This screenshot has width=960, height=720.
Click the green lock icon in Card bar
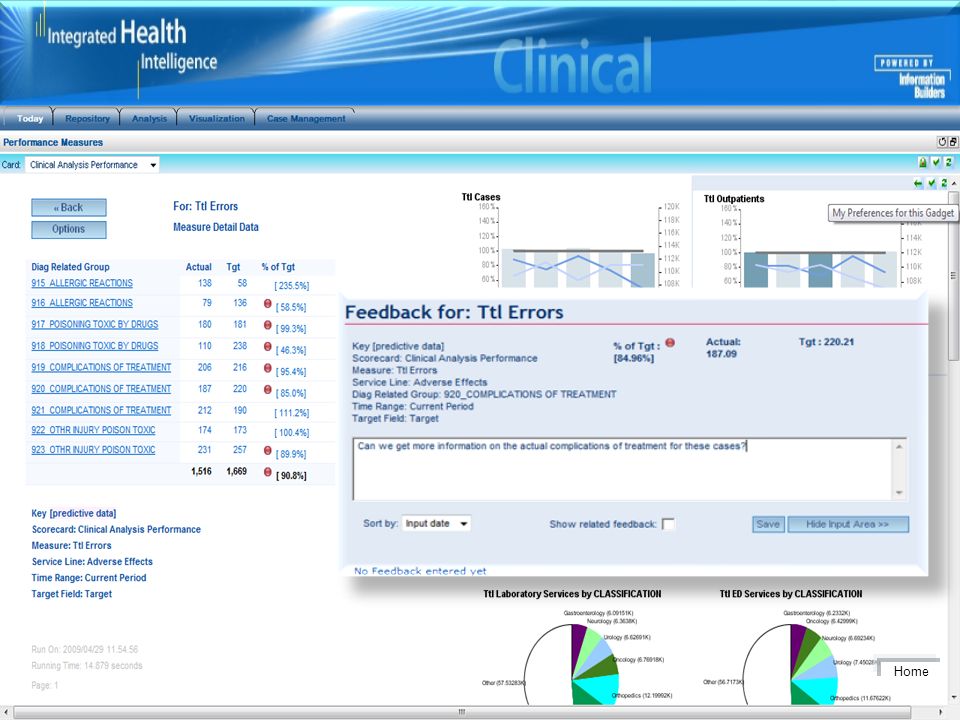point(923,162)
